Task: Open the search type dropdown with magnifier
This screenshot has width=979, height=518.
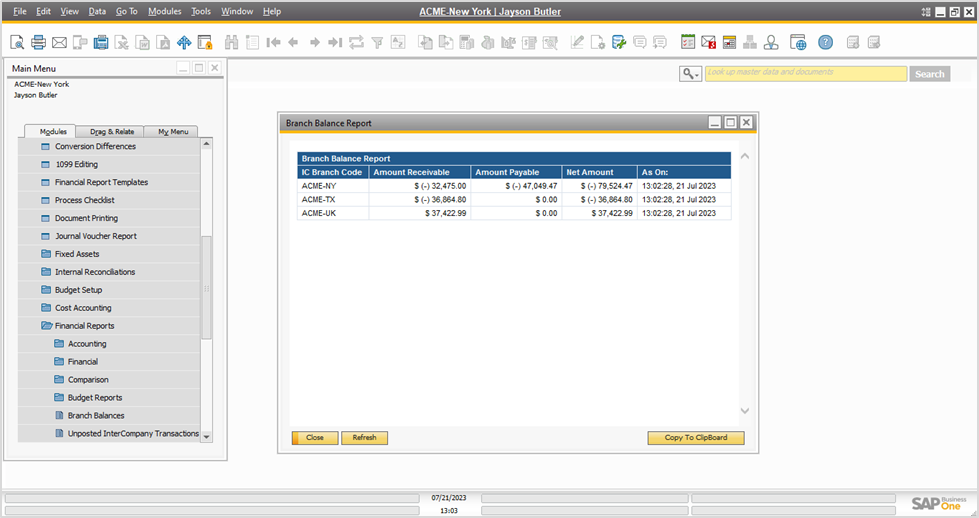Action: click(x=690, y=74)
